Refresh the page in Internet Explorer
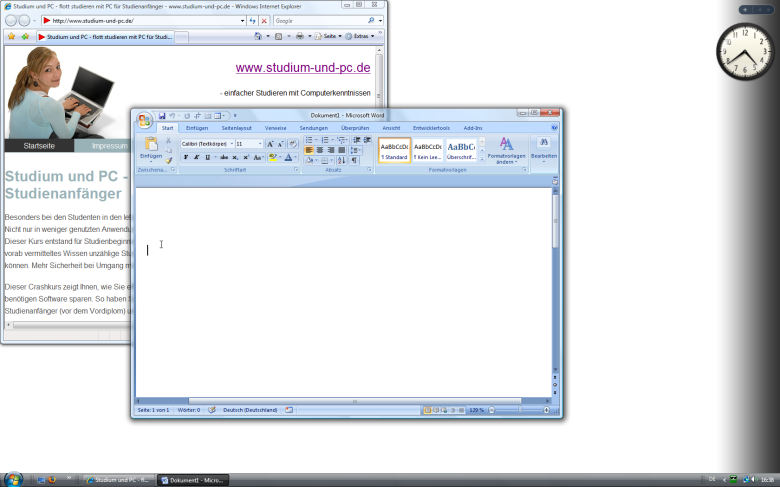Image resolution: width=780 pixels, height=487 pixels. click(253, 20)
